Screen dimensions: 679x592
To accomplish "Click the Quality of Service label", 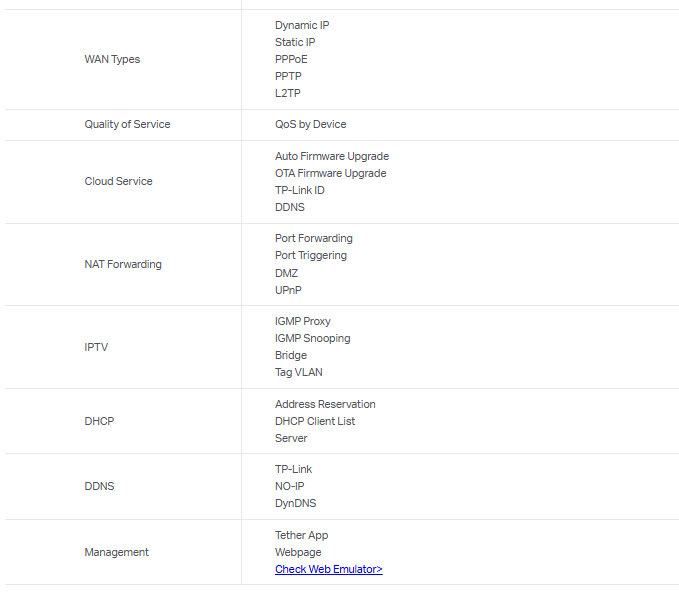I will pyautogui.click(x=127, y=124).
